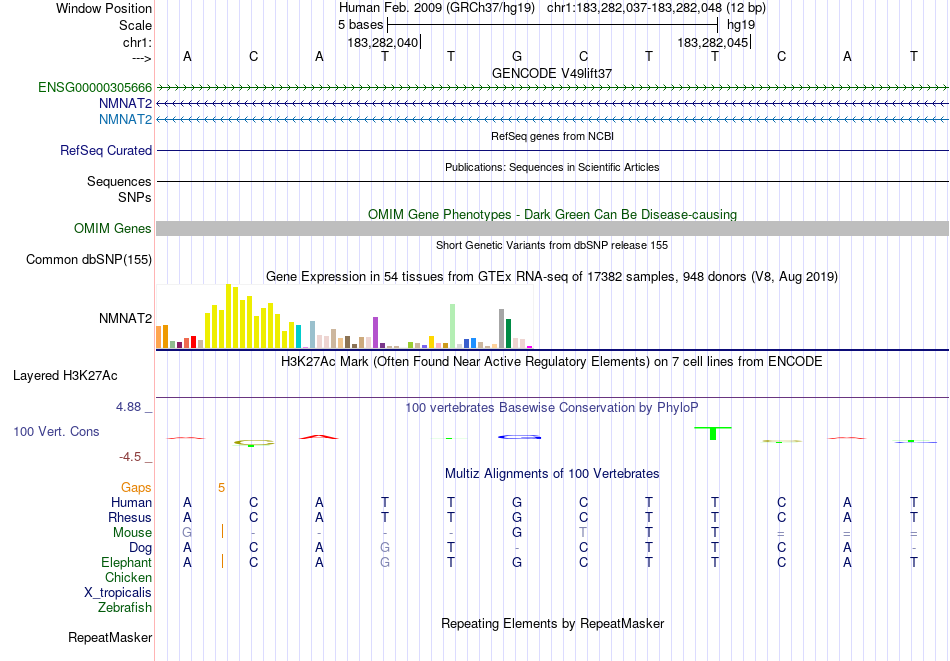Click the GTEx expression bar chart
This screenshot has height=661, width=950.
(x=344, y=316)
